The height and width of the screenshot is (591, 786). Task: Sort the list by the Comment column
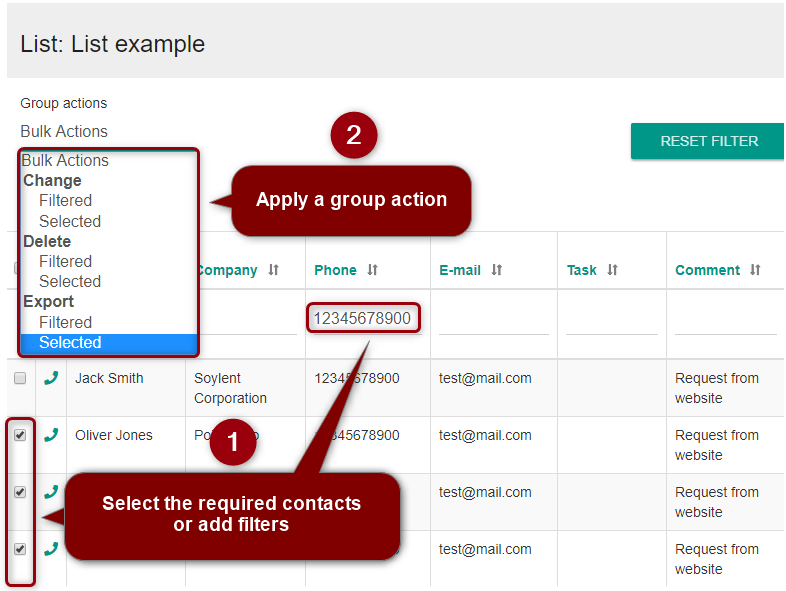coord(756,270)
